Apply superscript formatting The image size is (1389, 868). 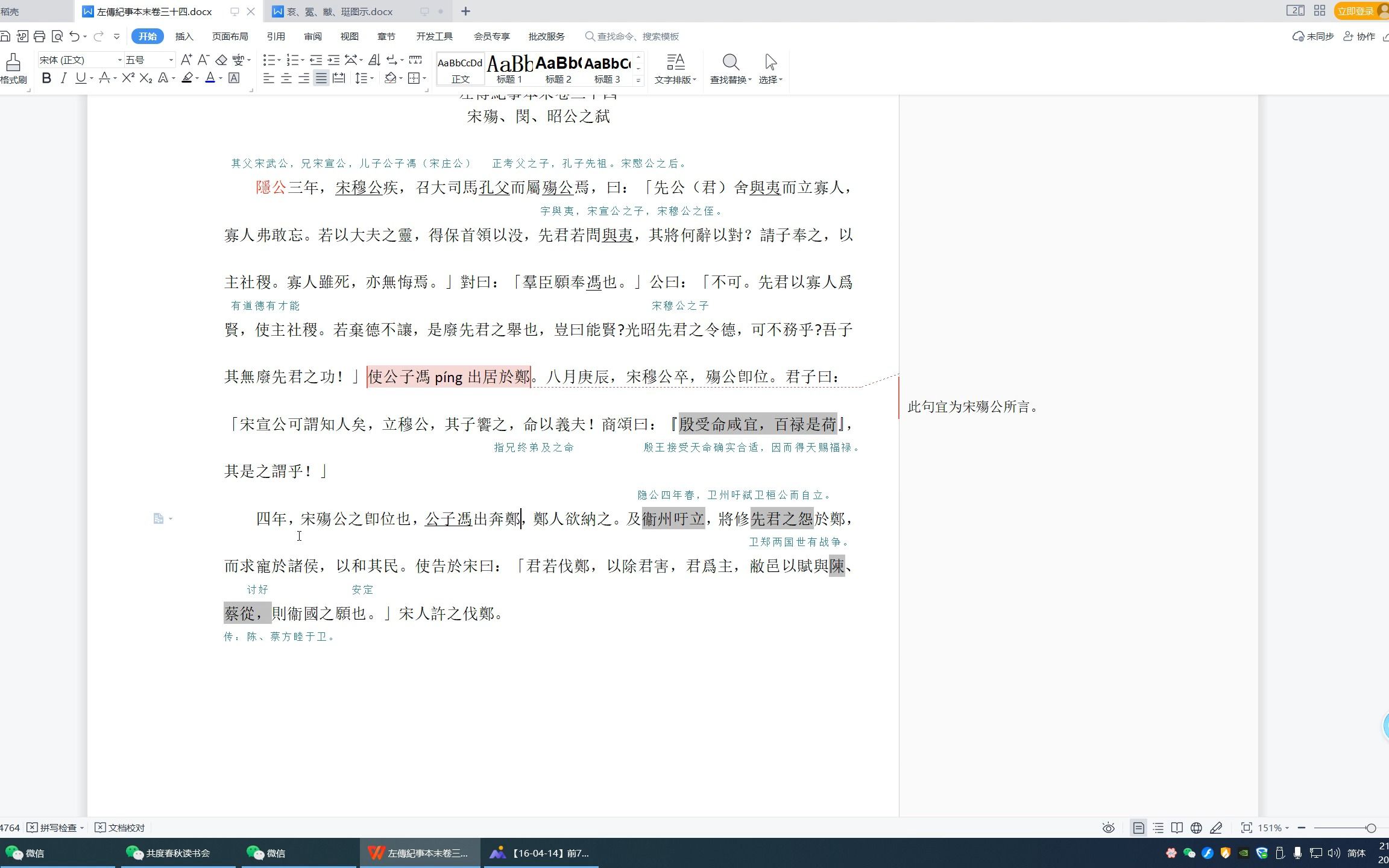click(128, 78)
